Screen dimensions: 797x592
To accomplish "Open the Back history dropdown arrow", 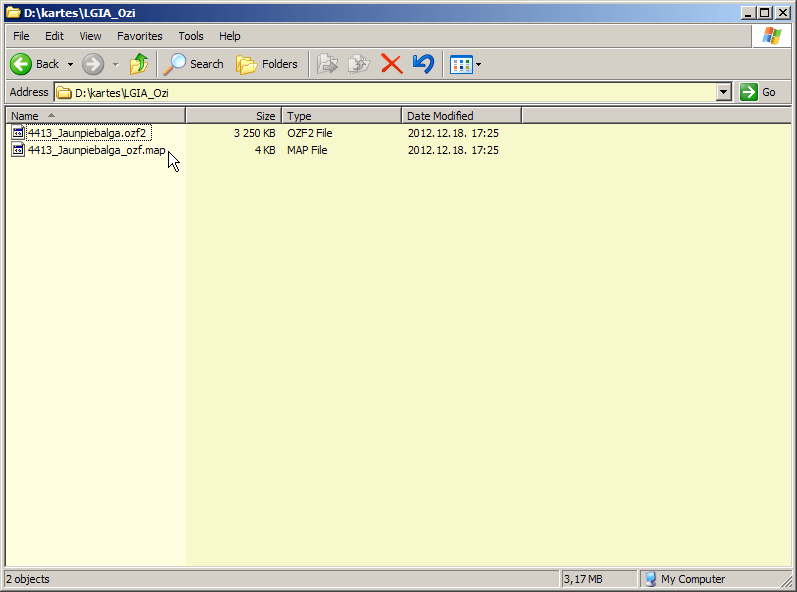I will [x=70, y=65].
